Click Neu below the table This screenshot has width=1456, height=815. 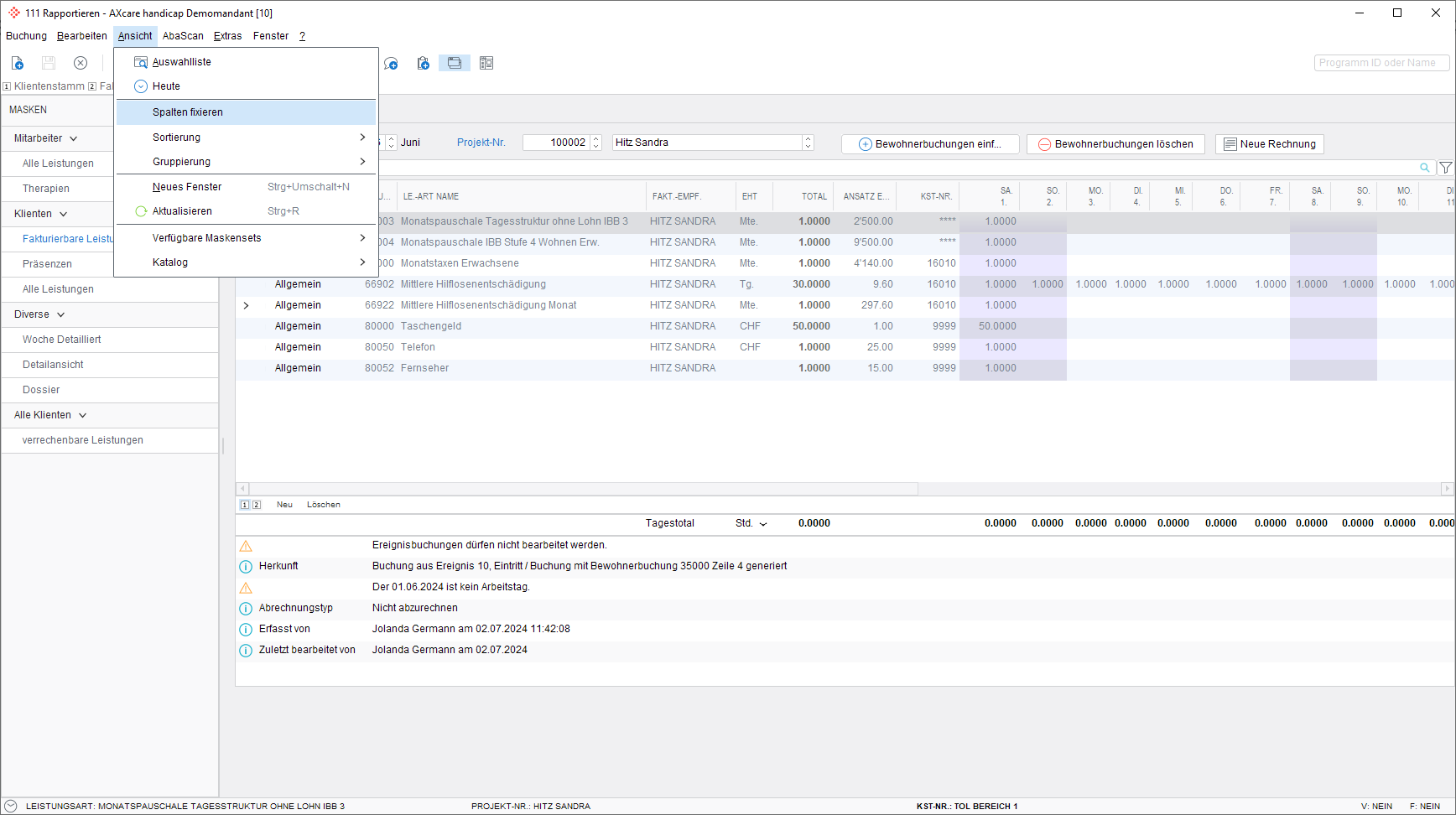click(x=284, y=505)
